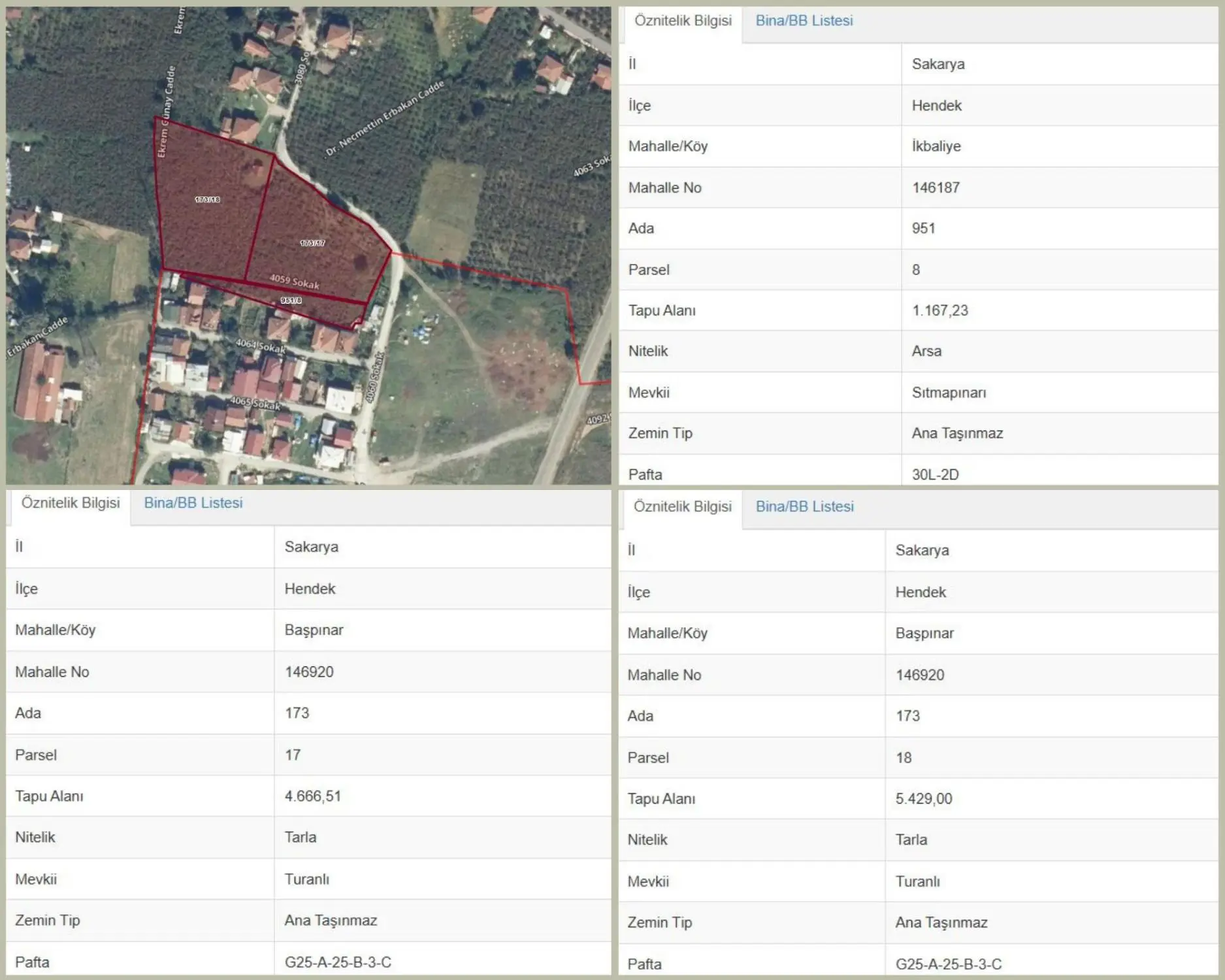1225x980 pixels.
Task: Select Parsel value 8
Action: click(916, 270)
